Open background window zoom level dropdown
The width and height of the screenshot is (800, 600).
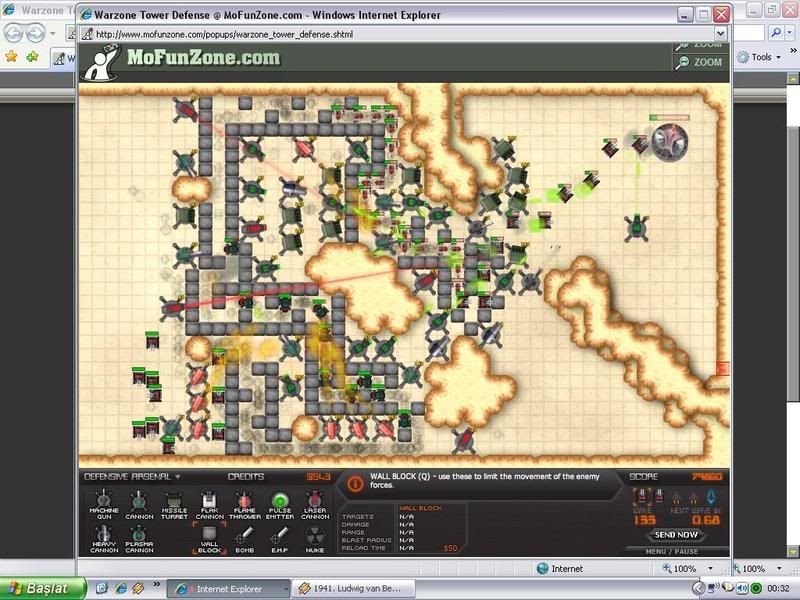[x=779, y=568]
